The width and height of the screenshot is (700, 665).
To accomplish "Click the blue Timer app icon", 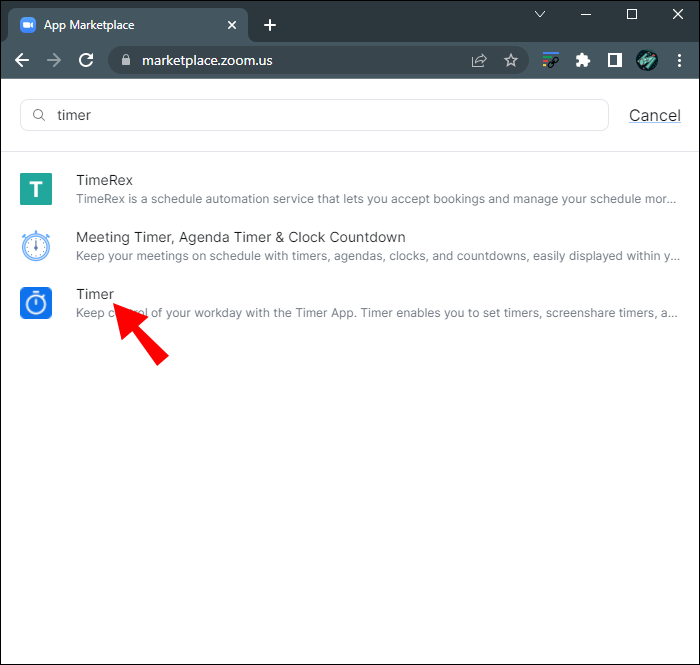I will (x=36, y=303).
